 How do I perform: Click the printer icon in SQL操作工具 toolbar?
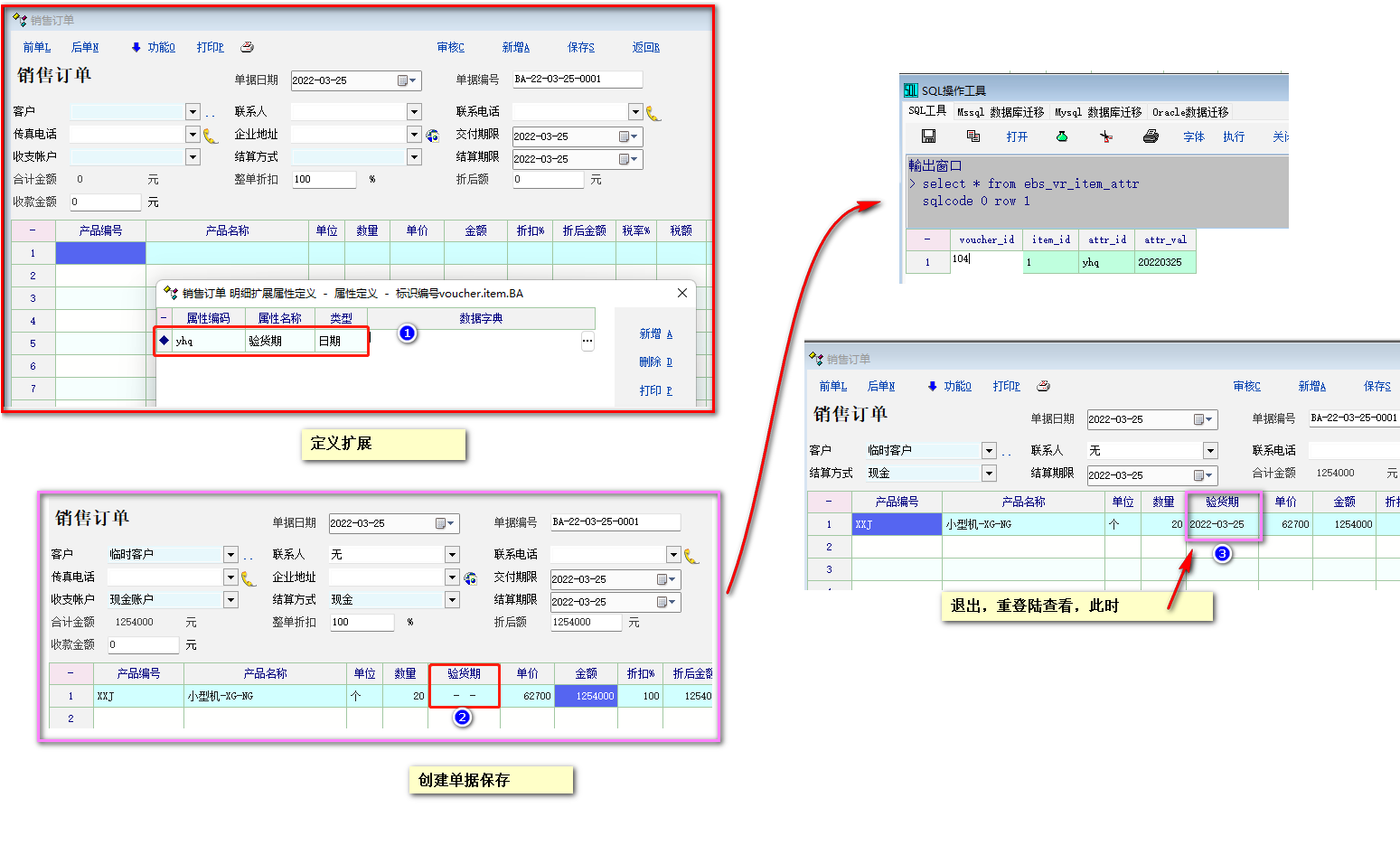[1151, 136]
